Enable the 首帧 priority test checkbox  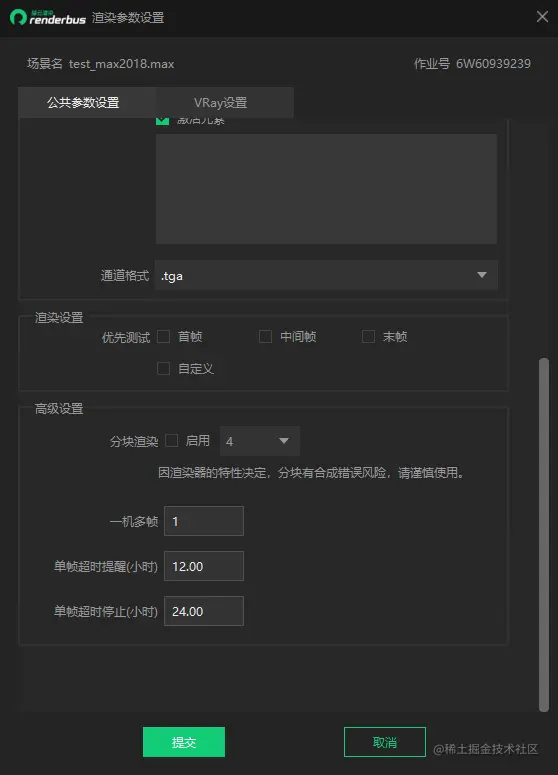[x=164, y=337]
